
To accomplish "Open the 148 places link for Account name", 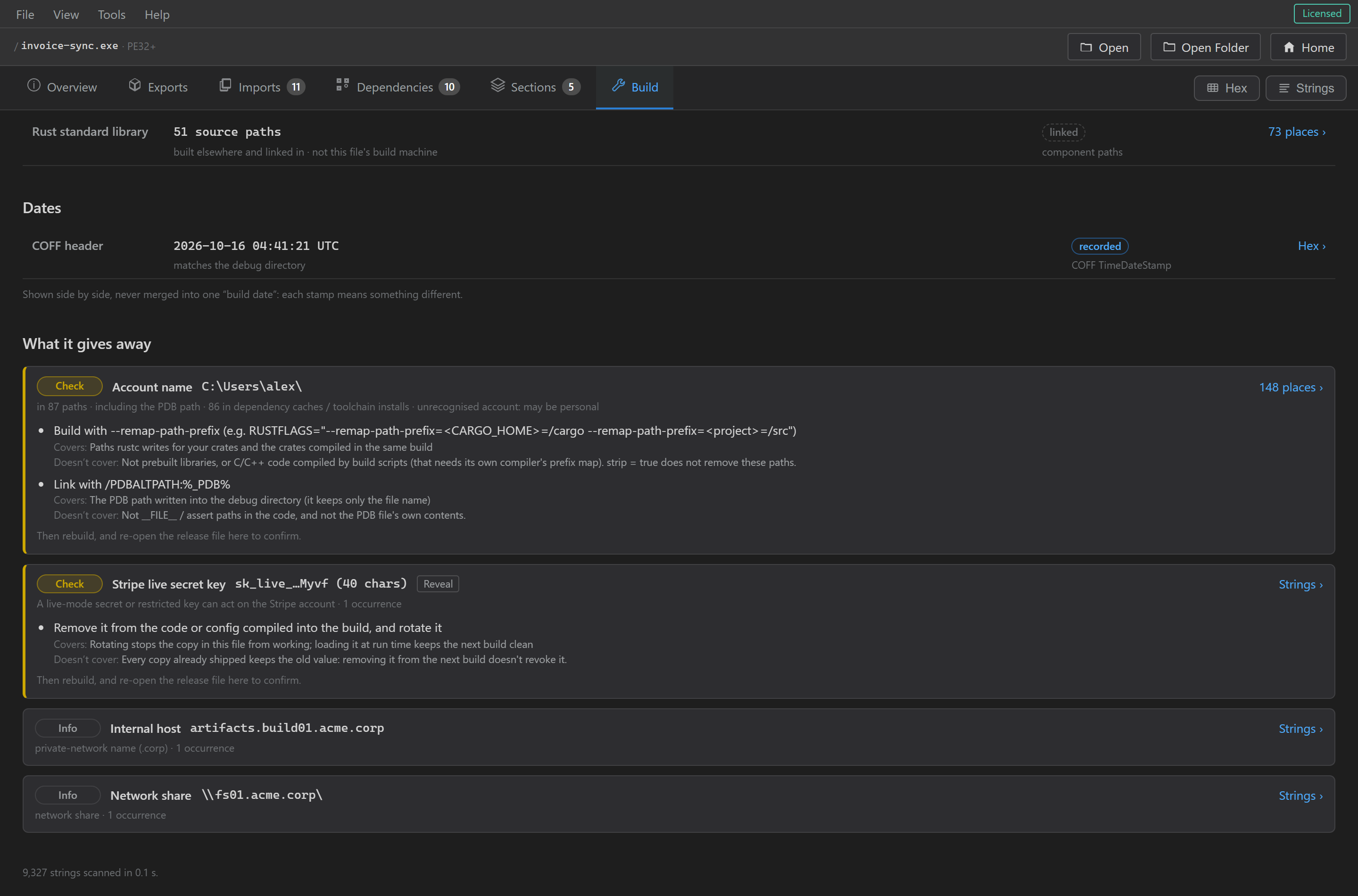I will pyautogui.click(x=1290, y=388).
